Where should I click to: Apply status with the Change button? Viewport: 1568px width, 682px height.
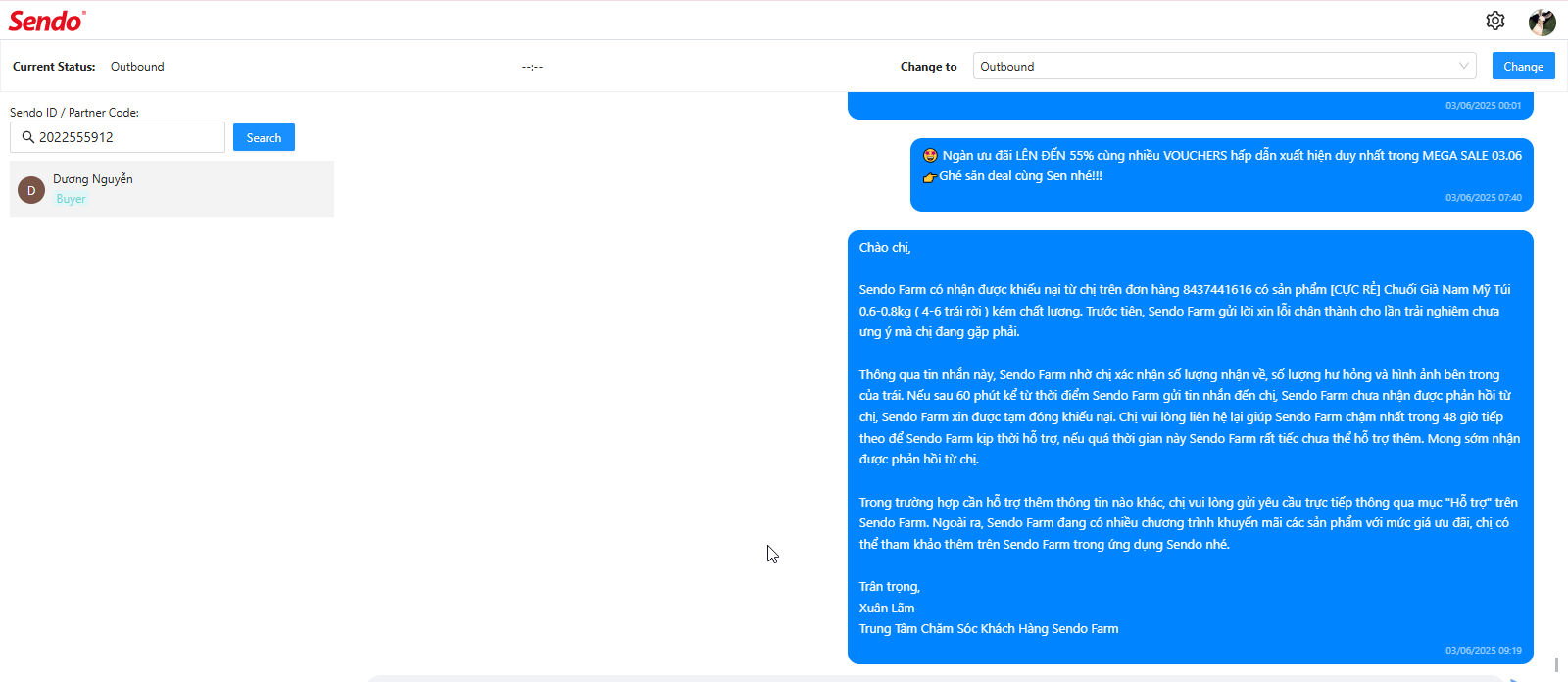[1523, 66]
